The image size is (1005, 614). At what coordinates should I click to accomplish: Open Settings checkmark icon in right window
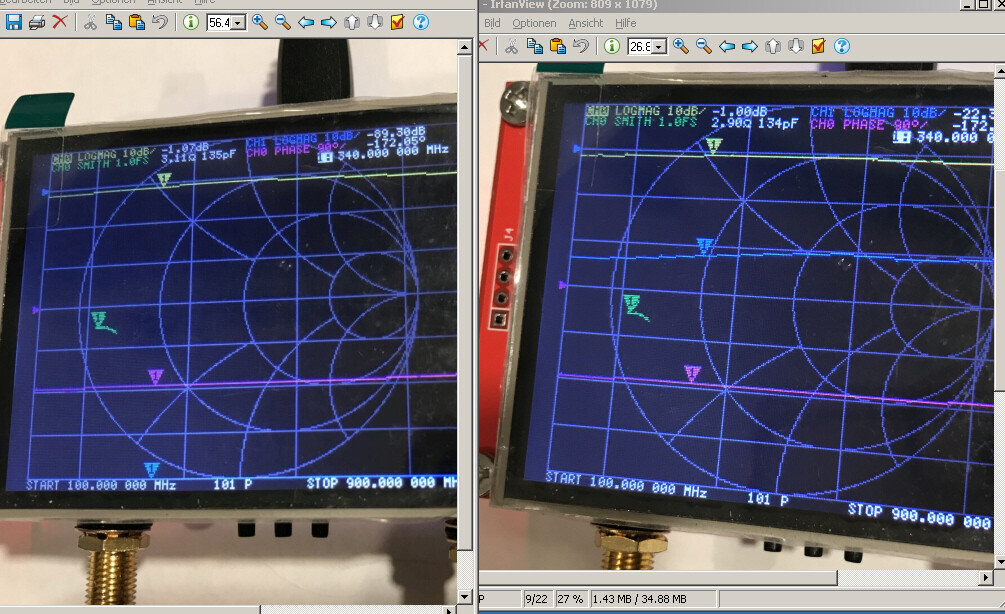click(818, 46)
